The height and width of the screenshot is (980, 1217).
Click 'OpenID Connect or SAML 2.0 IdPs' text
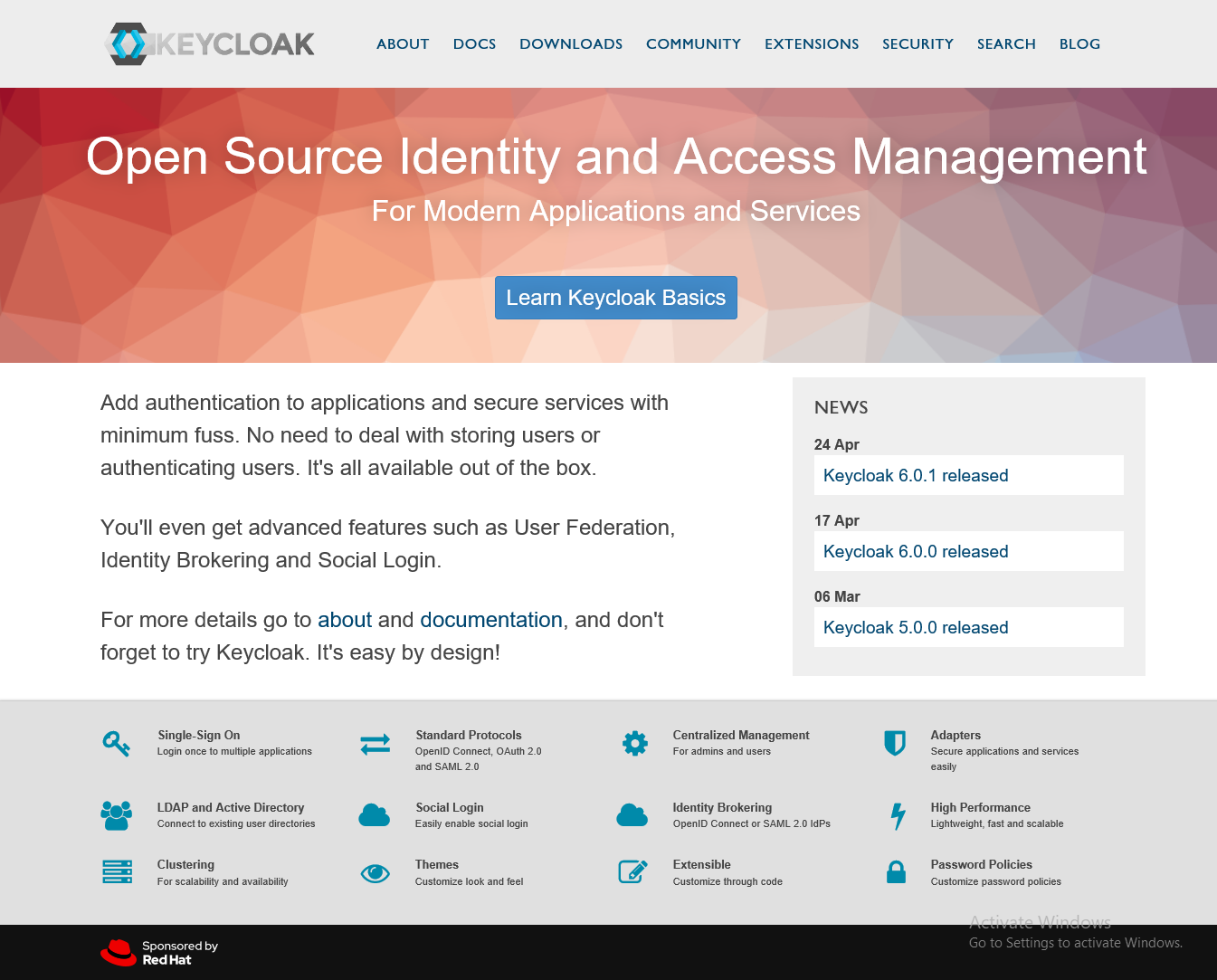752,823
